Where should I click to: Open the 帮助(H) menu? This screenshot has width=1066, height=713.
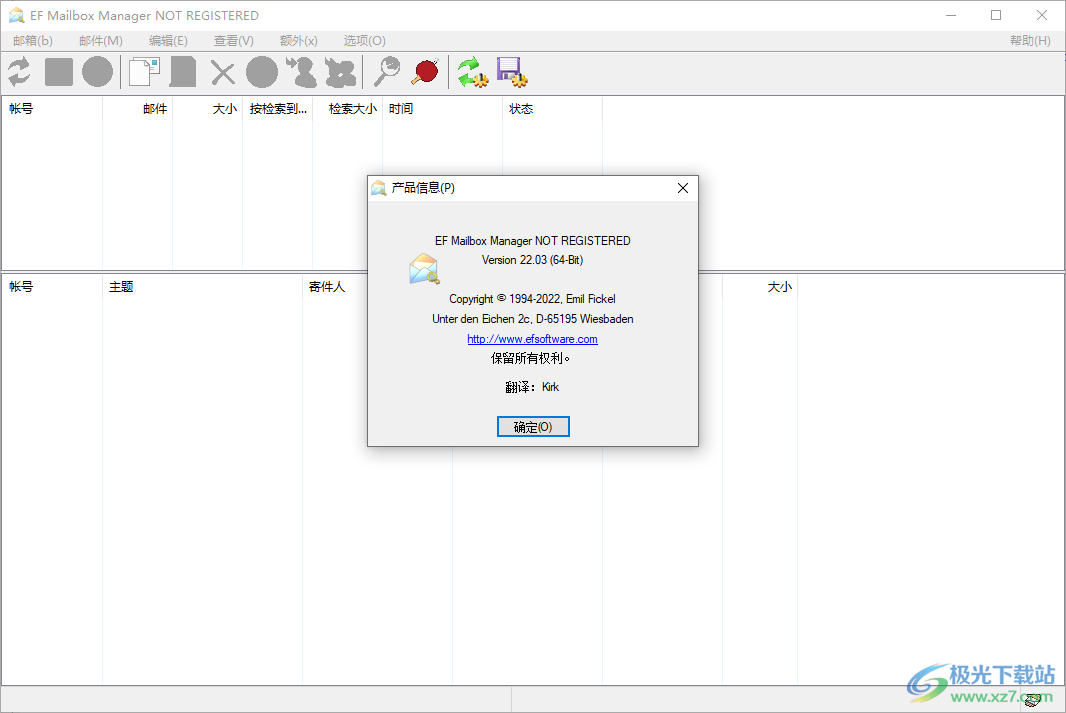[x=1030, y=41]
